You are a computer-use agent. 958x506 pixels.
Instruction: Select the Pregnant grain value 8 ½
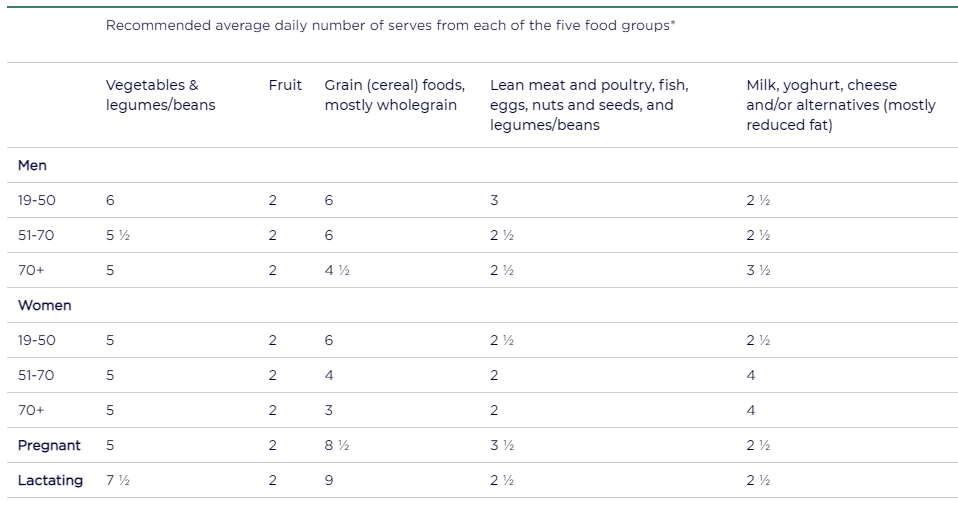(x=337, y=445)
